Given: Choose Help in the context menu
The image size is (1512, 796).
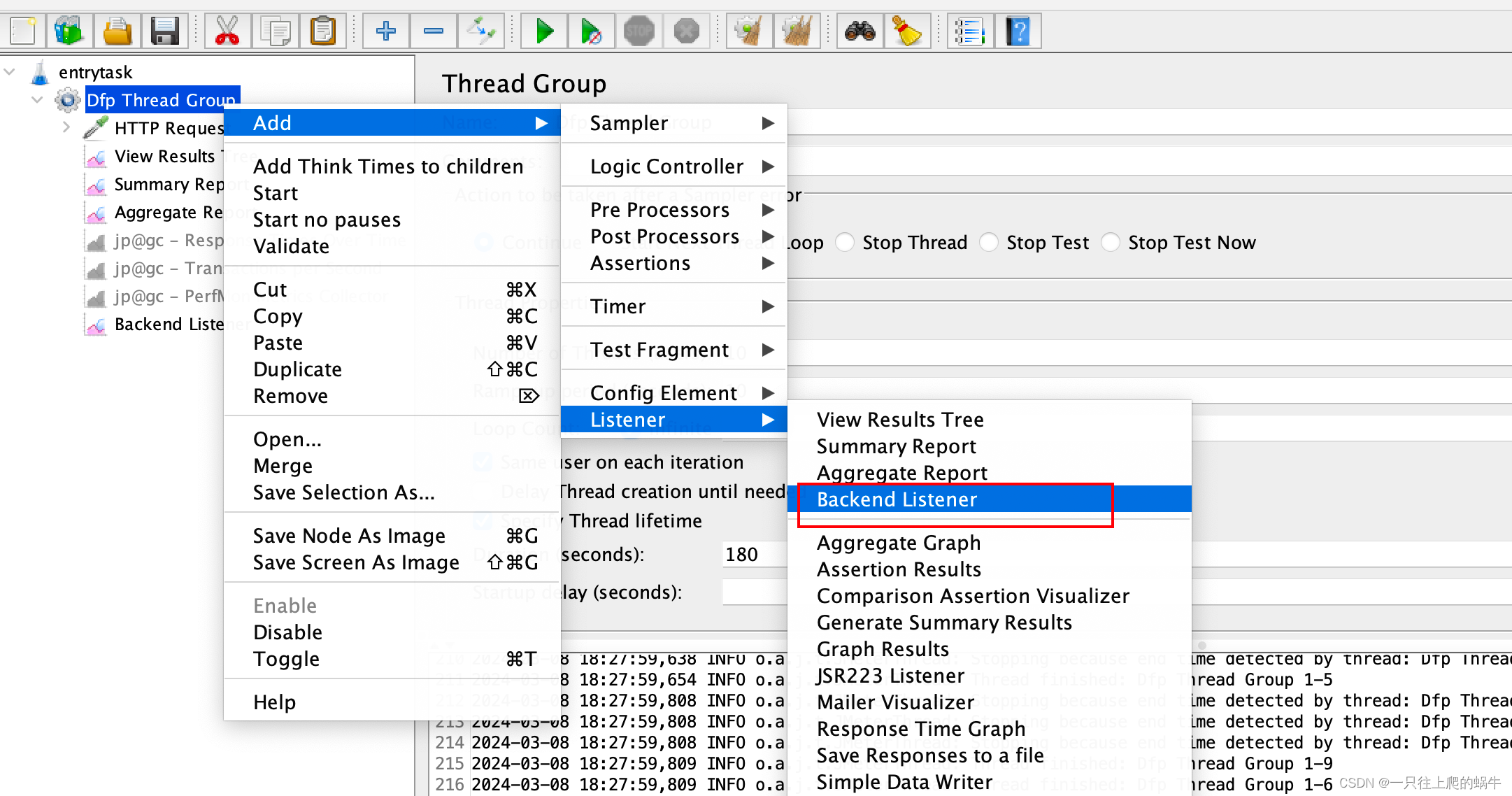Looking at the screenshot, I should click(x=392, y=702).
